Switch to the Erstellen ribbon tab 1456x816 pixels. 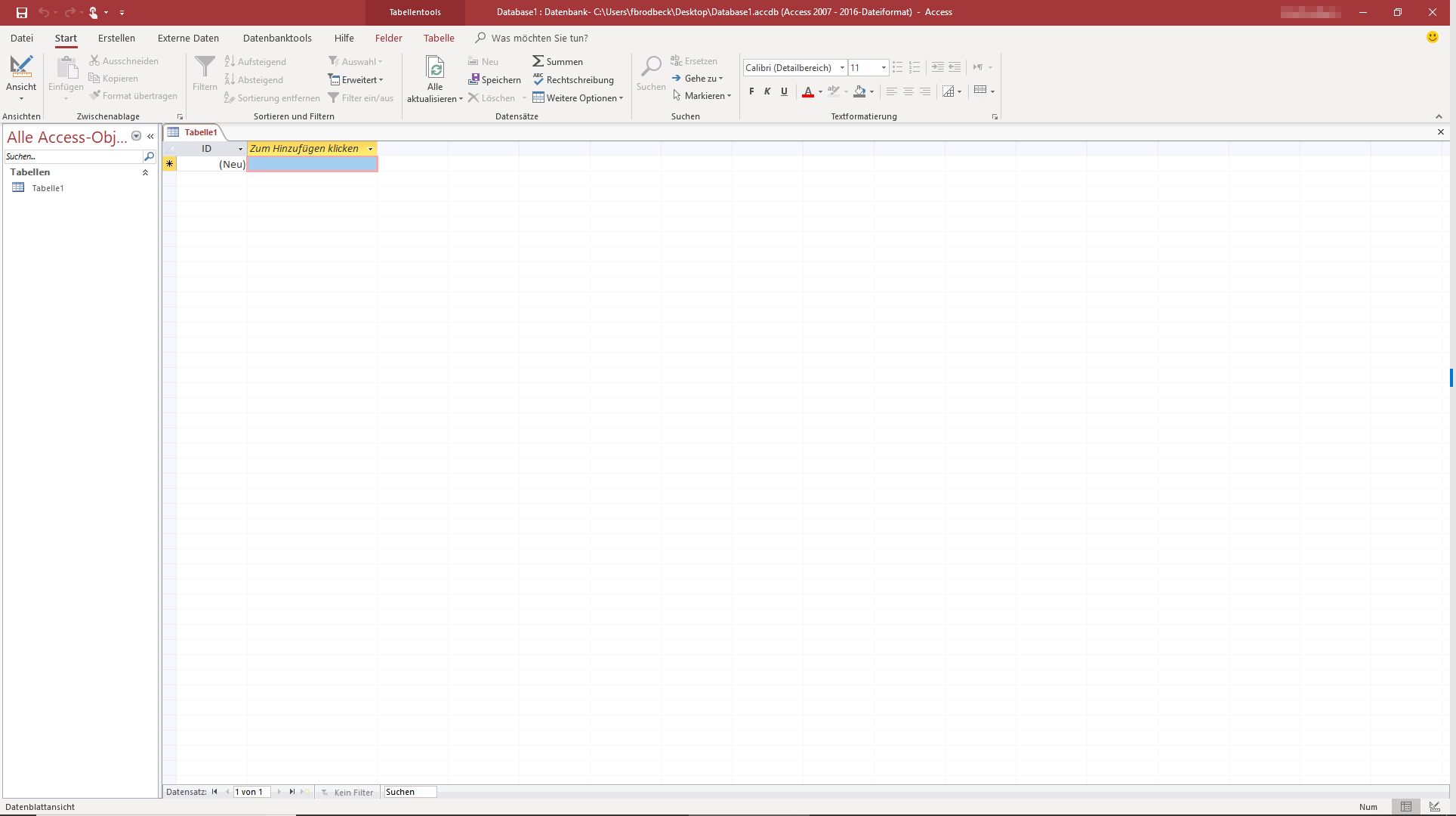116,38
